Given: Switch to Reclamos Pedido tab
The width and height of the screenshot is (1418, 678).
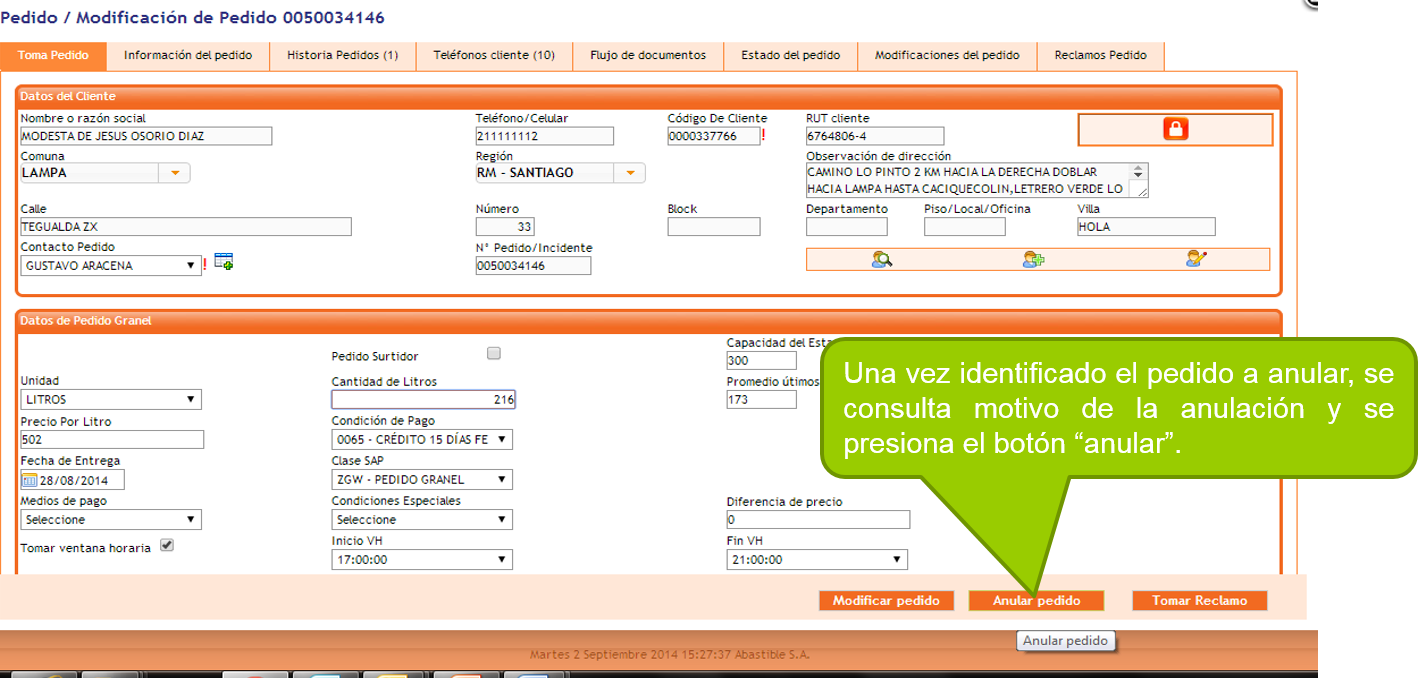Looking at the screenshot, I should [x=1100, y=56].
